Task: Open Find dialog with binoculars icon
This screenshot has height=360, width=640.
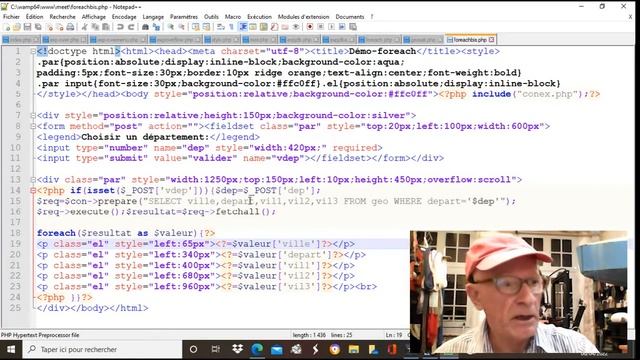Action: (145, 27)
